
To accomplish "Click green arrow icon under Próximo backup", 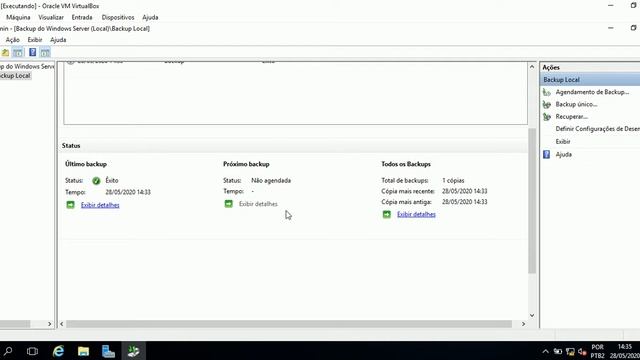I will click(229, 203).
